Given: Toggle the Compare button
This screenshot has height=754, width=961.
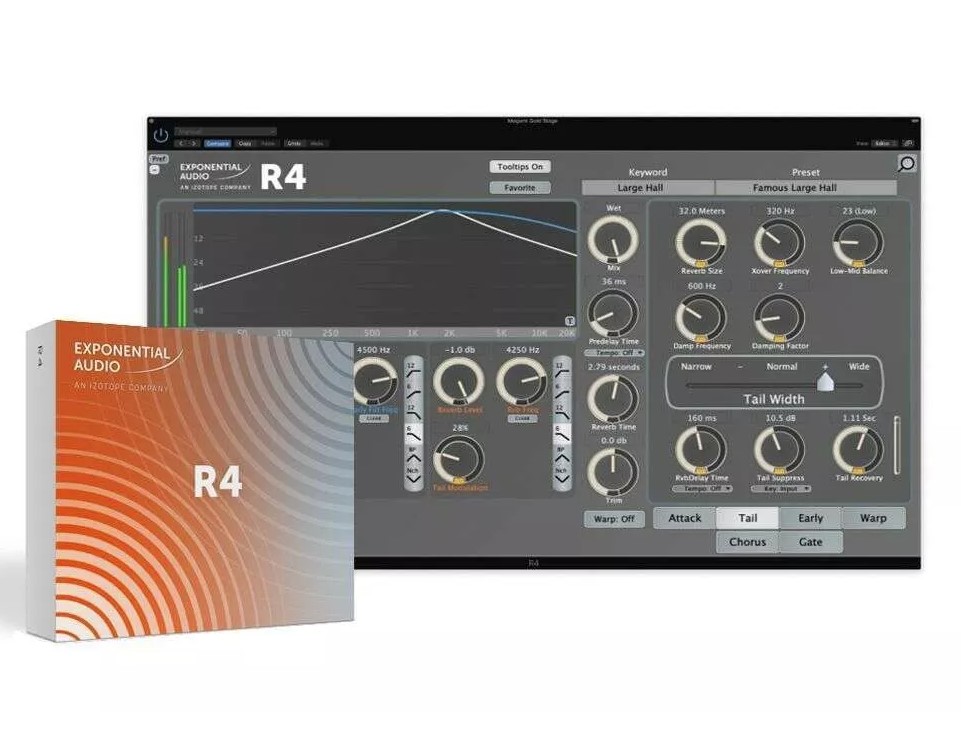Looking at the screenshot, I should (x=218, y=143).
